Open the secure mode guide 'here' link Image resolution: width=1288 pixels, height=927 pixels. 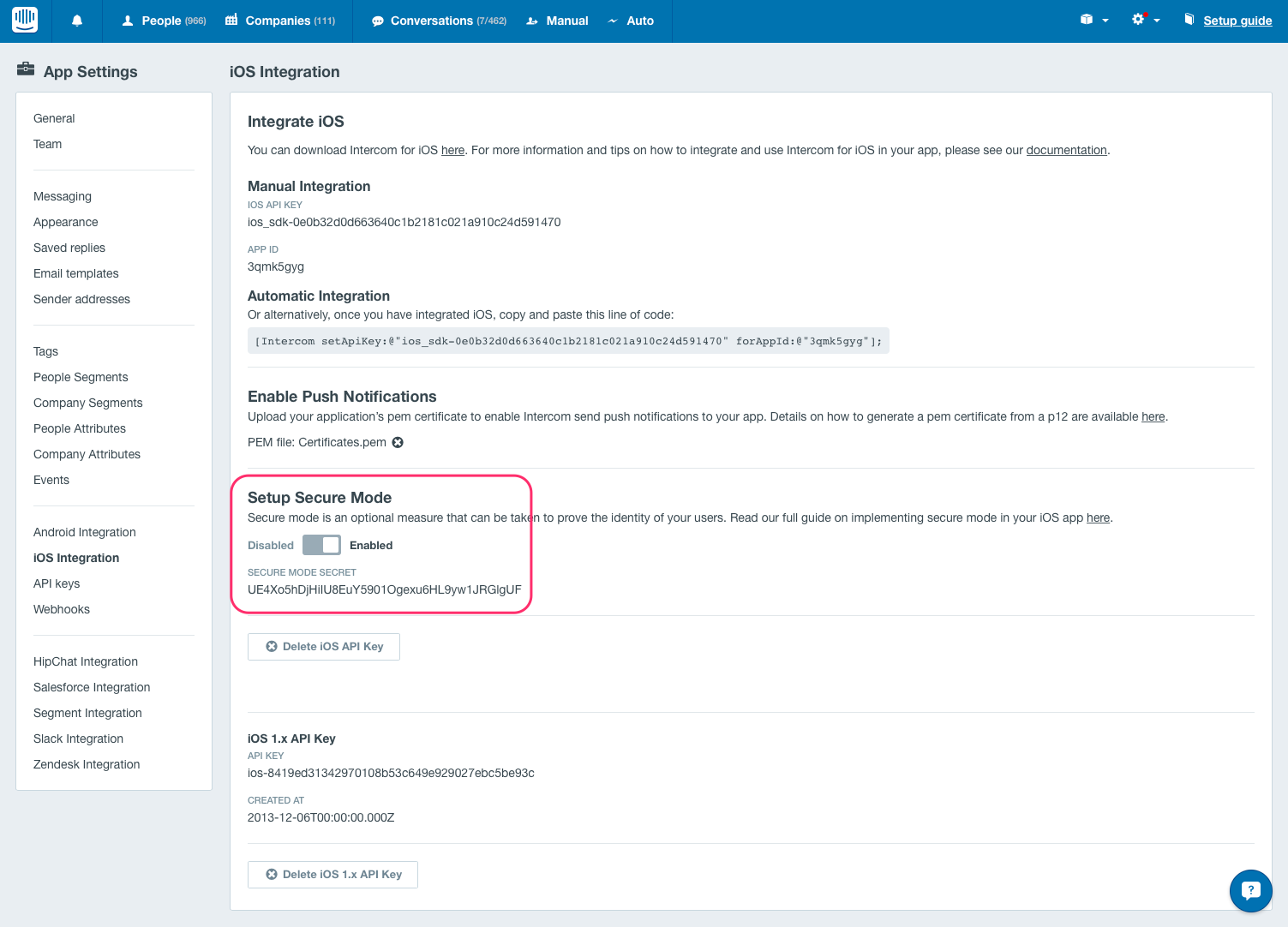1098,517
